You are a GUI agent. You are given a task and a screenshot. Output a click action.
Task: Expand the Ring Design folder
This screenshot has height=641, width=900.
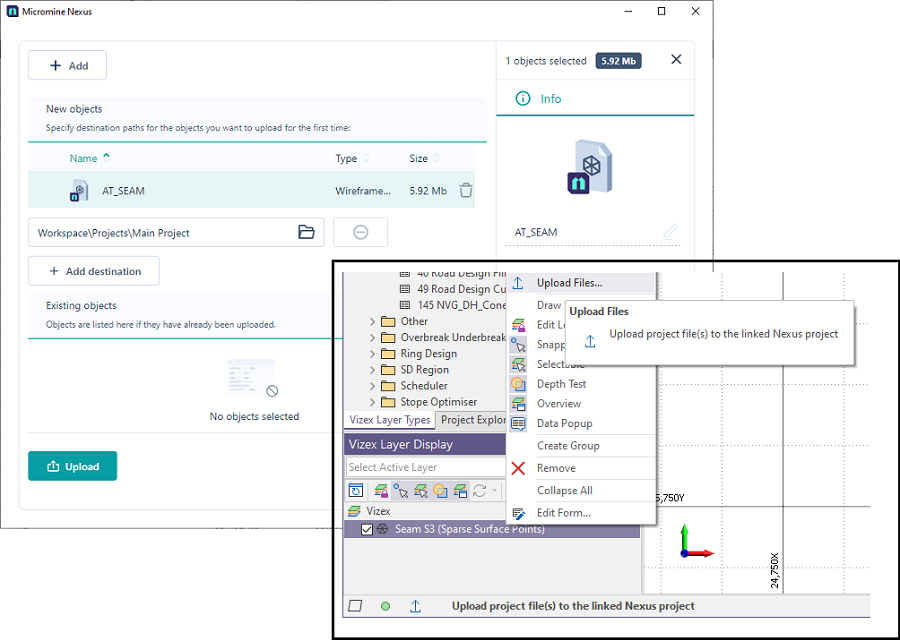tap(373, 353)
